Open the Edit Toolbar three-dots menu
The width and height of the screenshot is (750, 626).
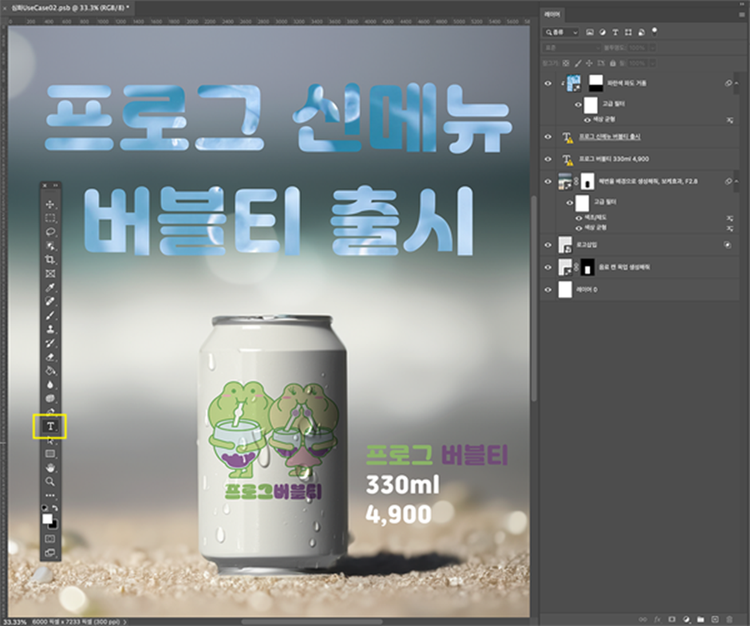pyautogui.click(x=50, y=495)
